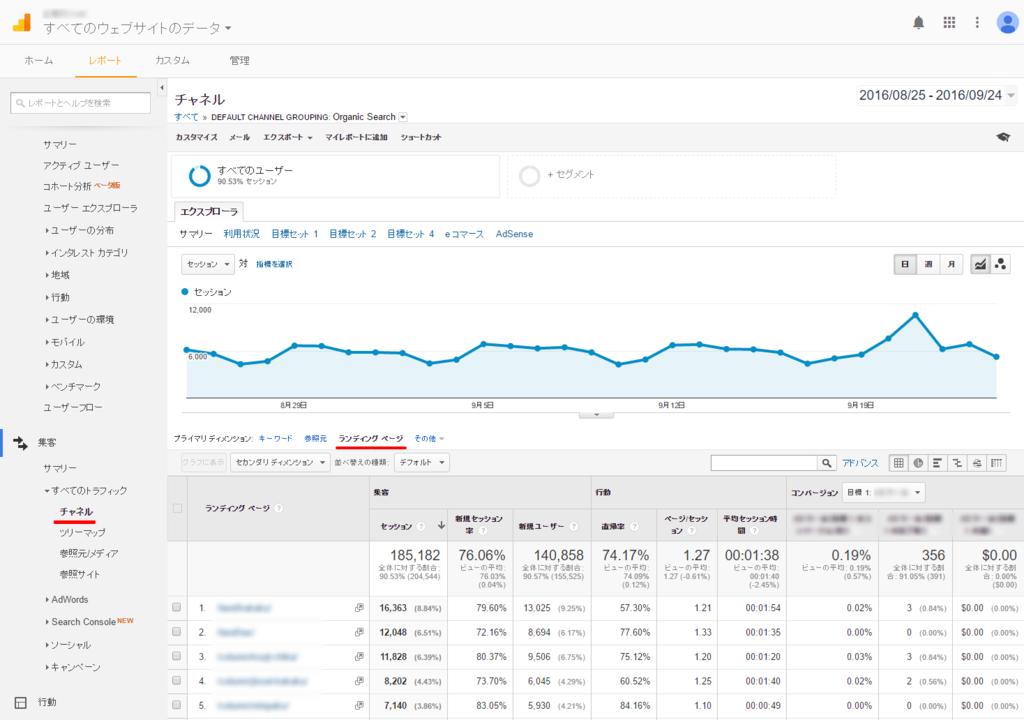Select the data table view icon
Image resolution: width=1024 pixels, height=720 pixels.
coord(899,463)
